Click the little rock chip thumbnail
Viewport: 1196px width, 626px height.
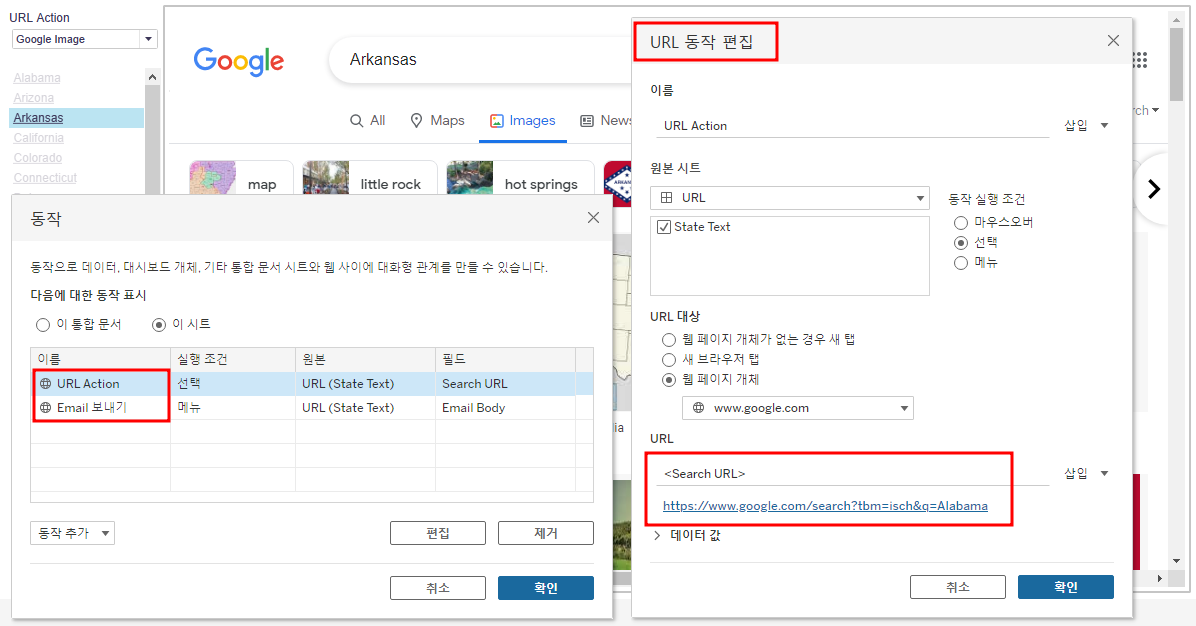point(326,178)
